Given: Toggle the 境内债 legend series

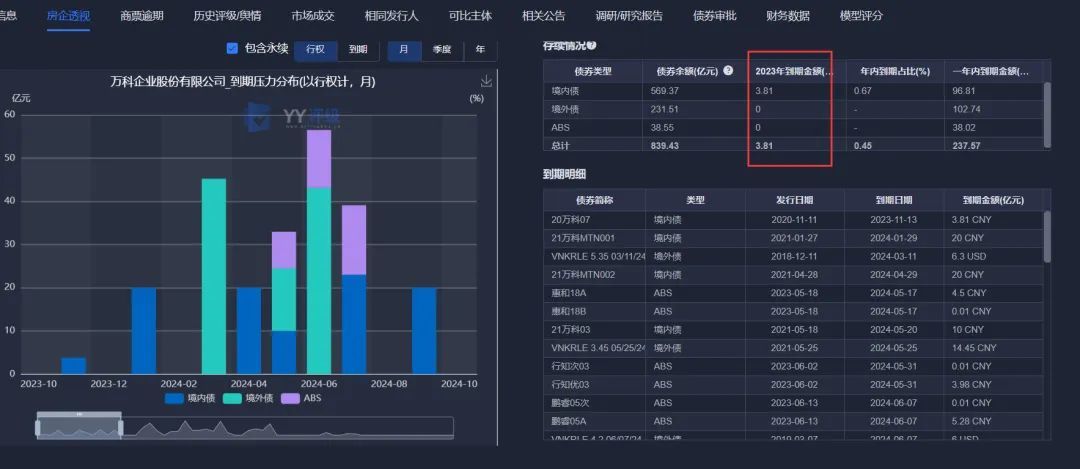Looking at the screenshot, I should (189, 398).
